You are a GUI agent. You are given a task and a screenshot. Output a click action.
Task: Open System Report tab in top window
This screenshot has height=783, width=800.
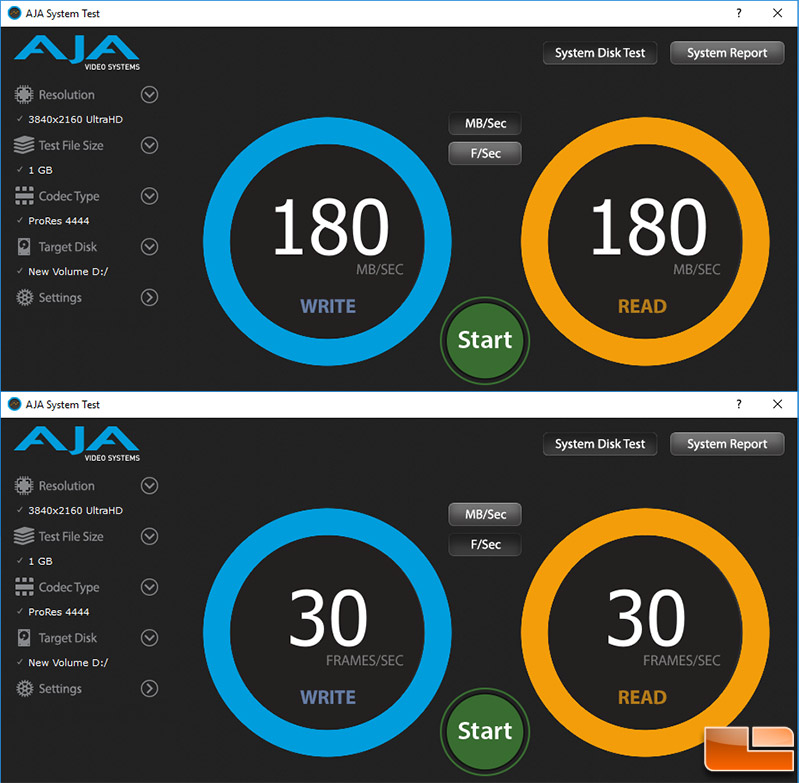(727, 53)
